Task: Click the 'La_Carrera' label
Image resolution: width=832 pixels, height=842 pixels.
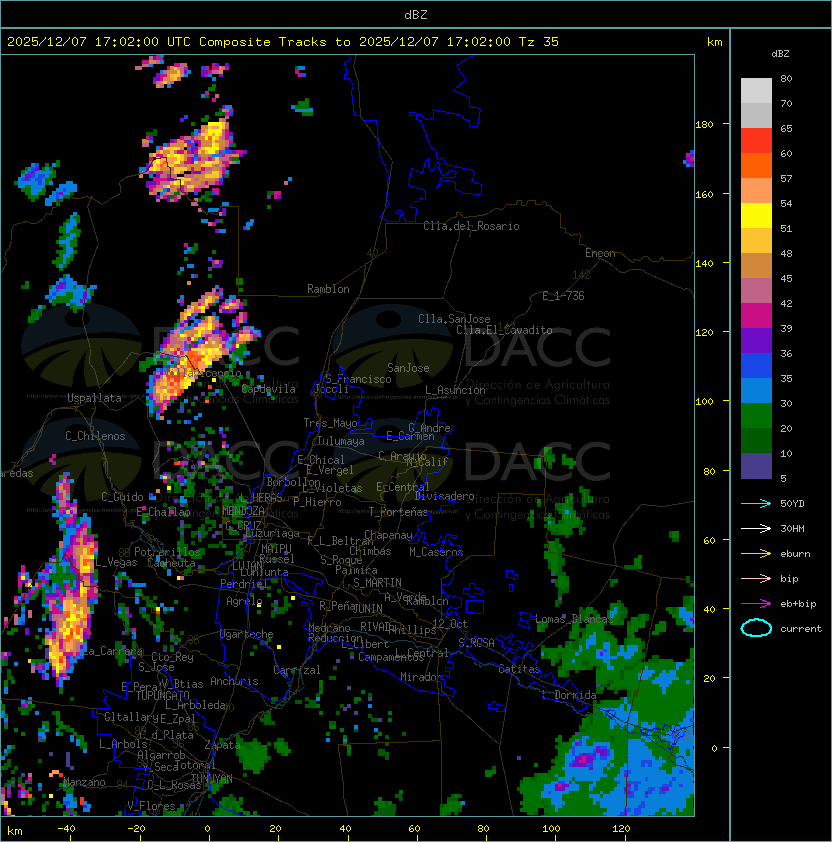Action: [x=113, y=651]
